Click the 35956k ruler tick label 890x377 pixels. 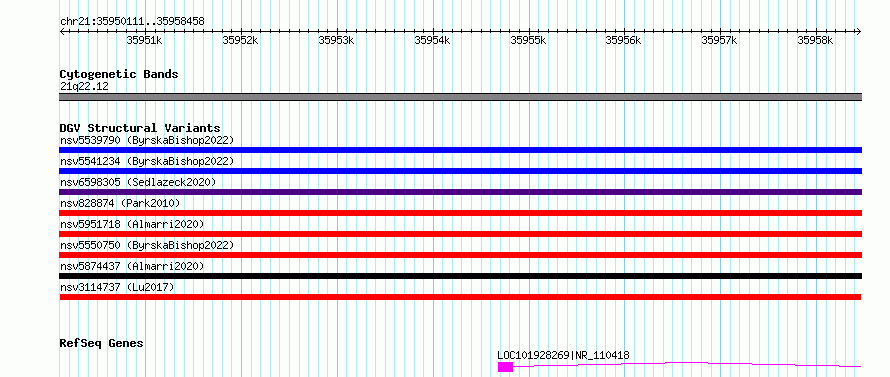(x=624, y=40)
